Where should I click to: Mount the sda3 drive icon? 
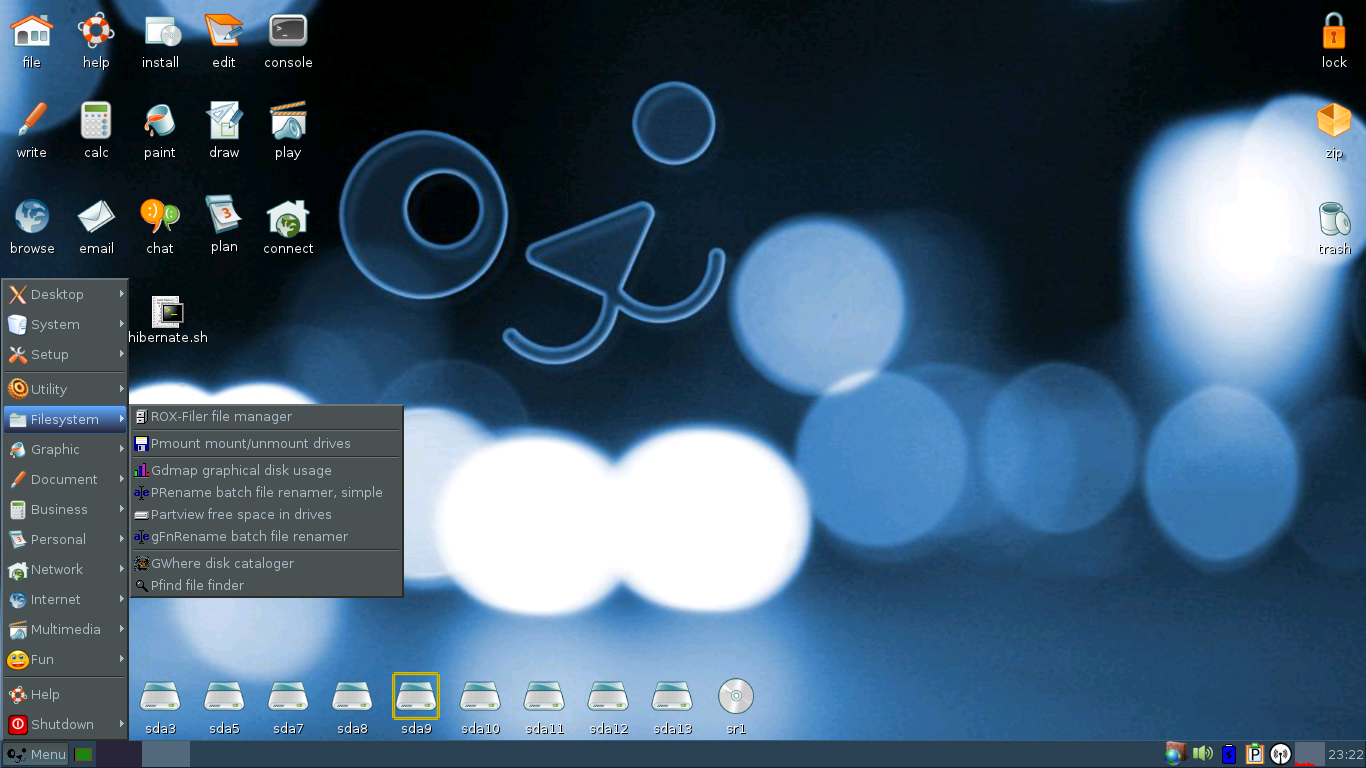click(160, 696)
